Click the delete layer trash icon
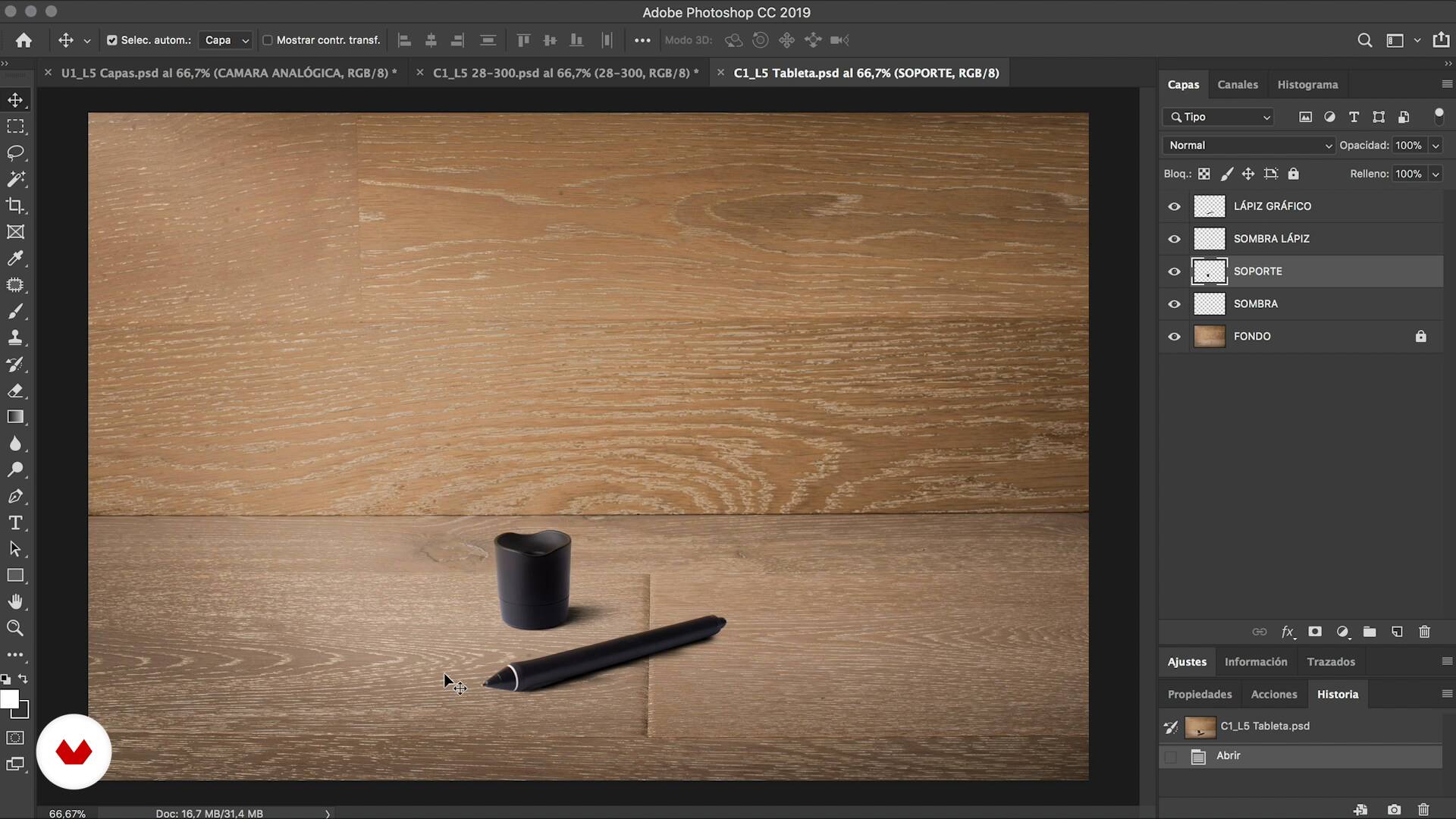 (x=1424, y=632)
